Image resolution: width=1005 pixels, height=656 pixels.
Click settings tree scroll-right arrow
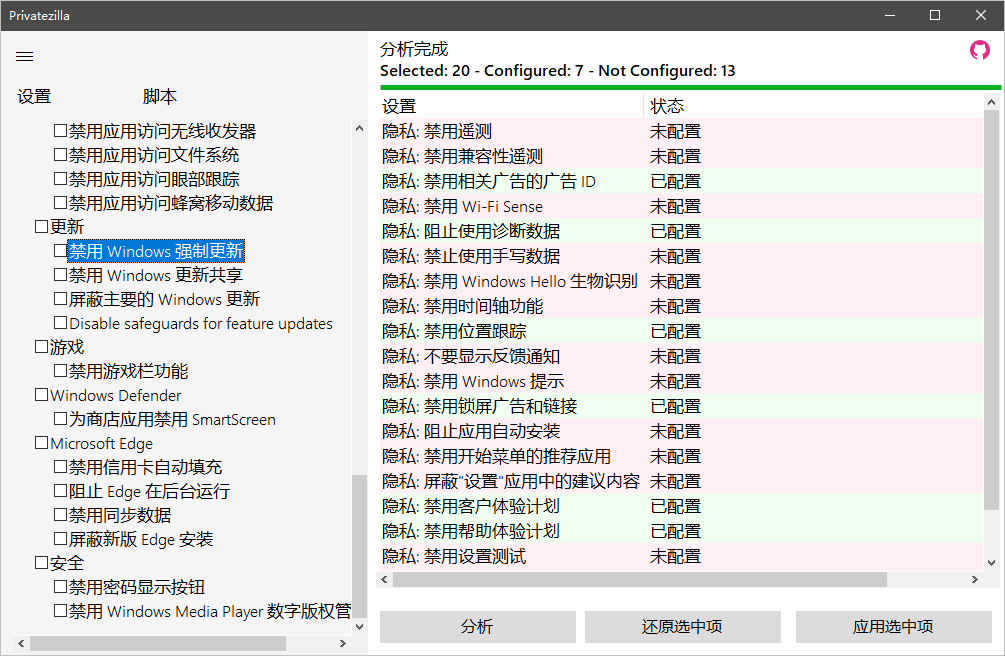pos(343,643)
